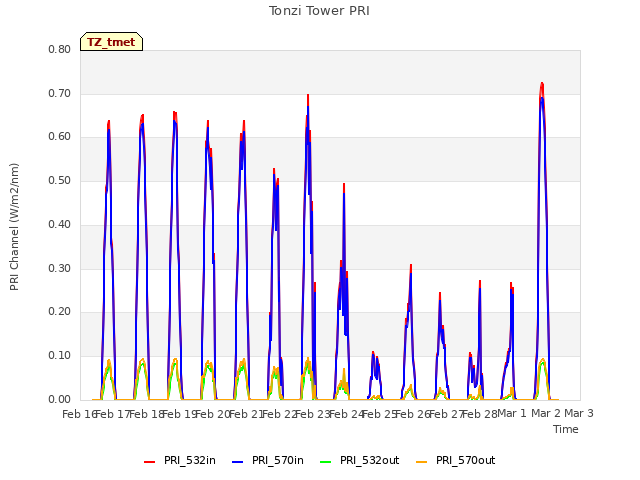Click the Time x-axis label

pos(566,429)
